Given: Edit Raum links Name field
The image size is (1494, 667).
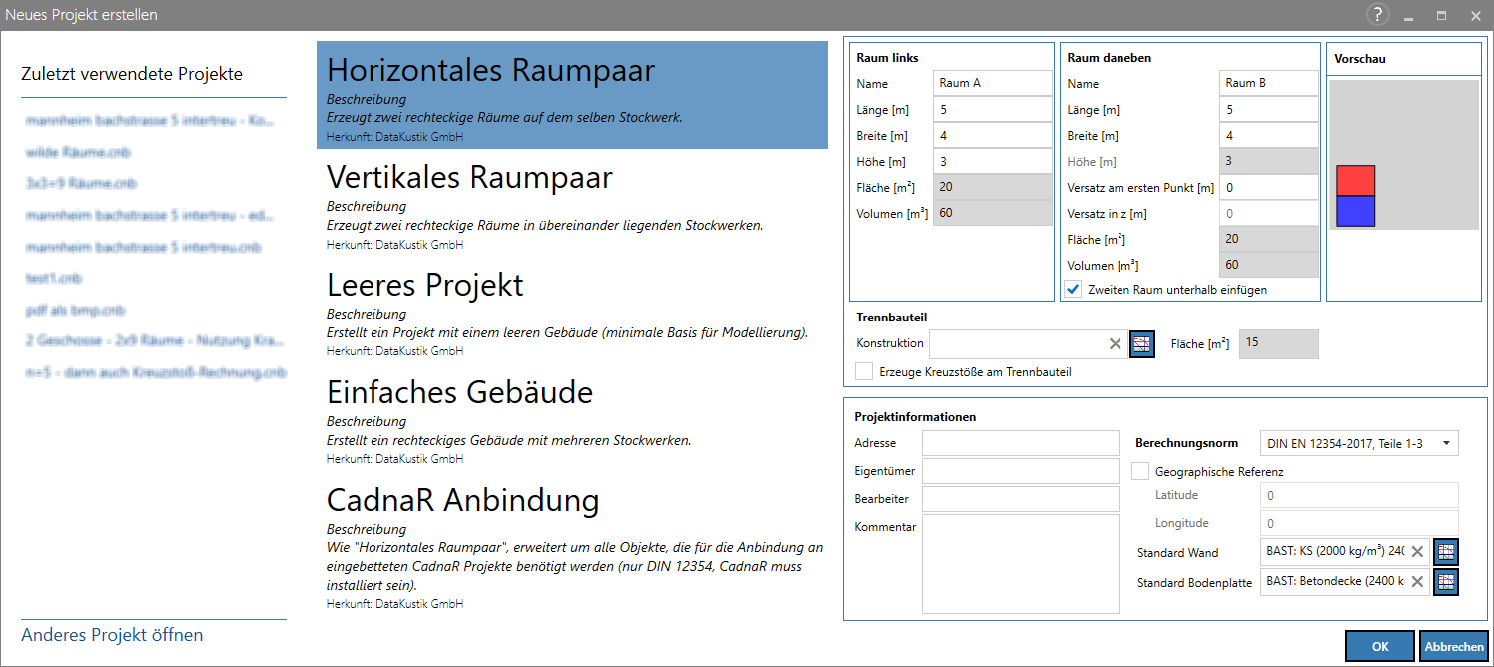Looking at the screenshot, I should pos(993,83).
